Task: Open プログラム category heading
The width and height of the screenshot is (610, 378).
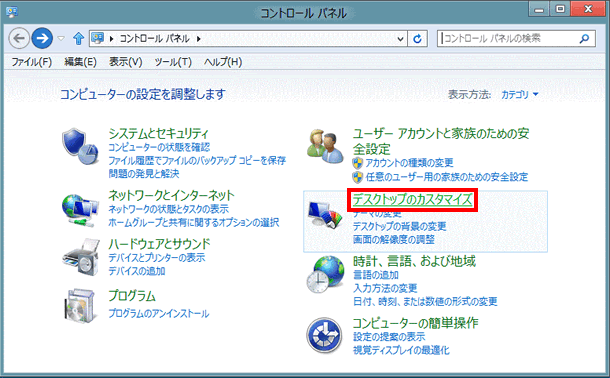Action: [132, 296]
